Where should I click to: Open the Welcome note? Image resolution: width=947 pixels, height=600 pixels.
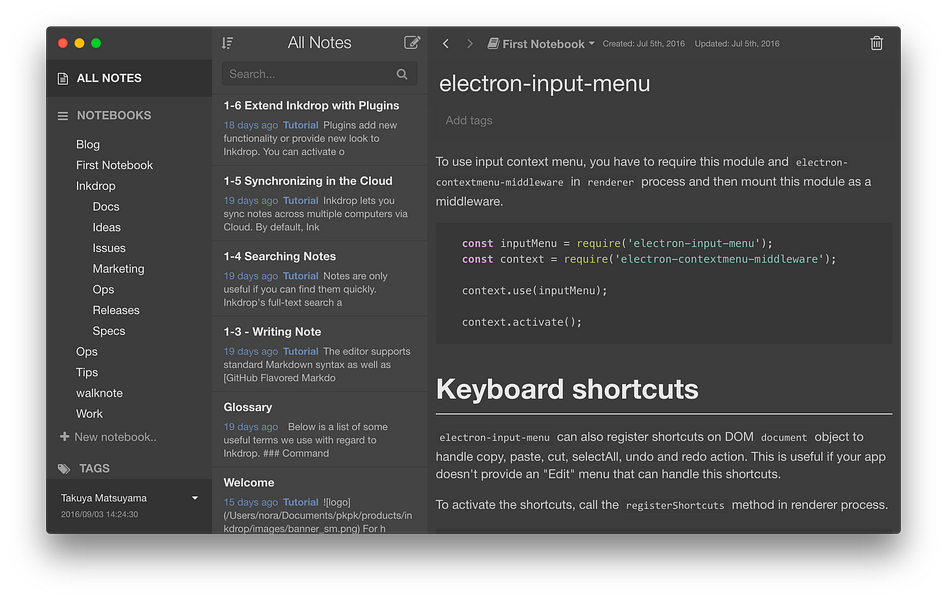[319, 502]
